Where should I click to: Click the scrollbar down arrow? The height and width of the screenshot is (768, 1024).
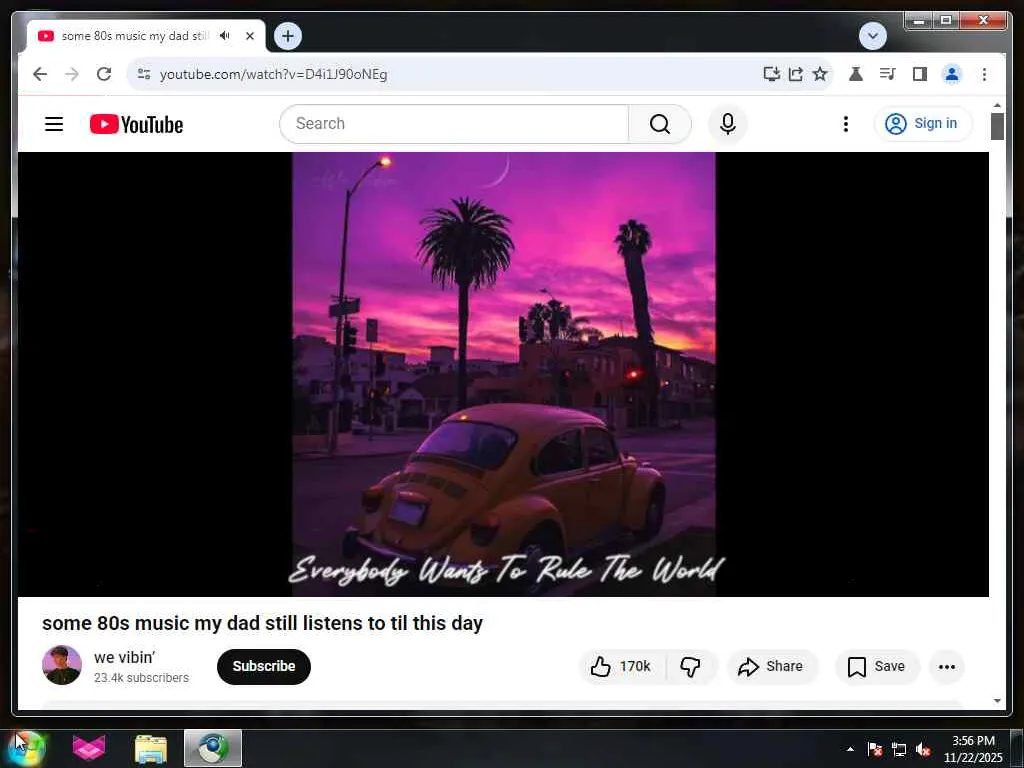[x=997, y=701]
